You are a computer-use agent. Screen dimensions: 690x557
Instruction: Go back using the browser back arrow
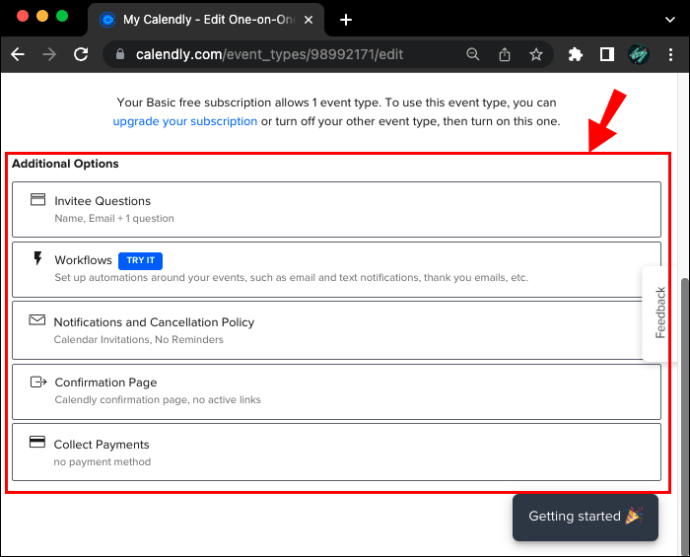18,55
